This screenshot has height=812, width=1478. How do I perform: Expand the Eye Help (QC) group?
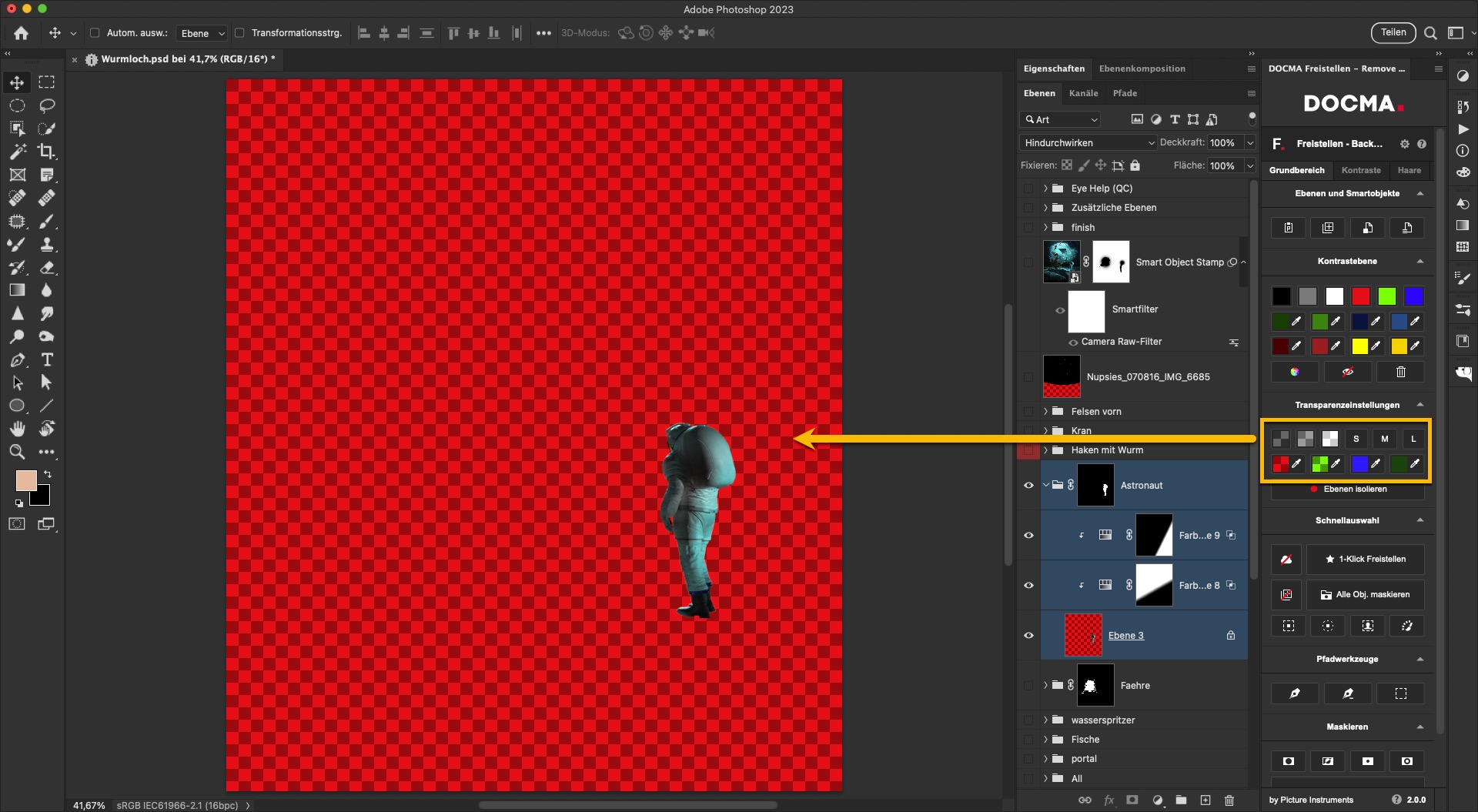coord(1045,189)
